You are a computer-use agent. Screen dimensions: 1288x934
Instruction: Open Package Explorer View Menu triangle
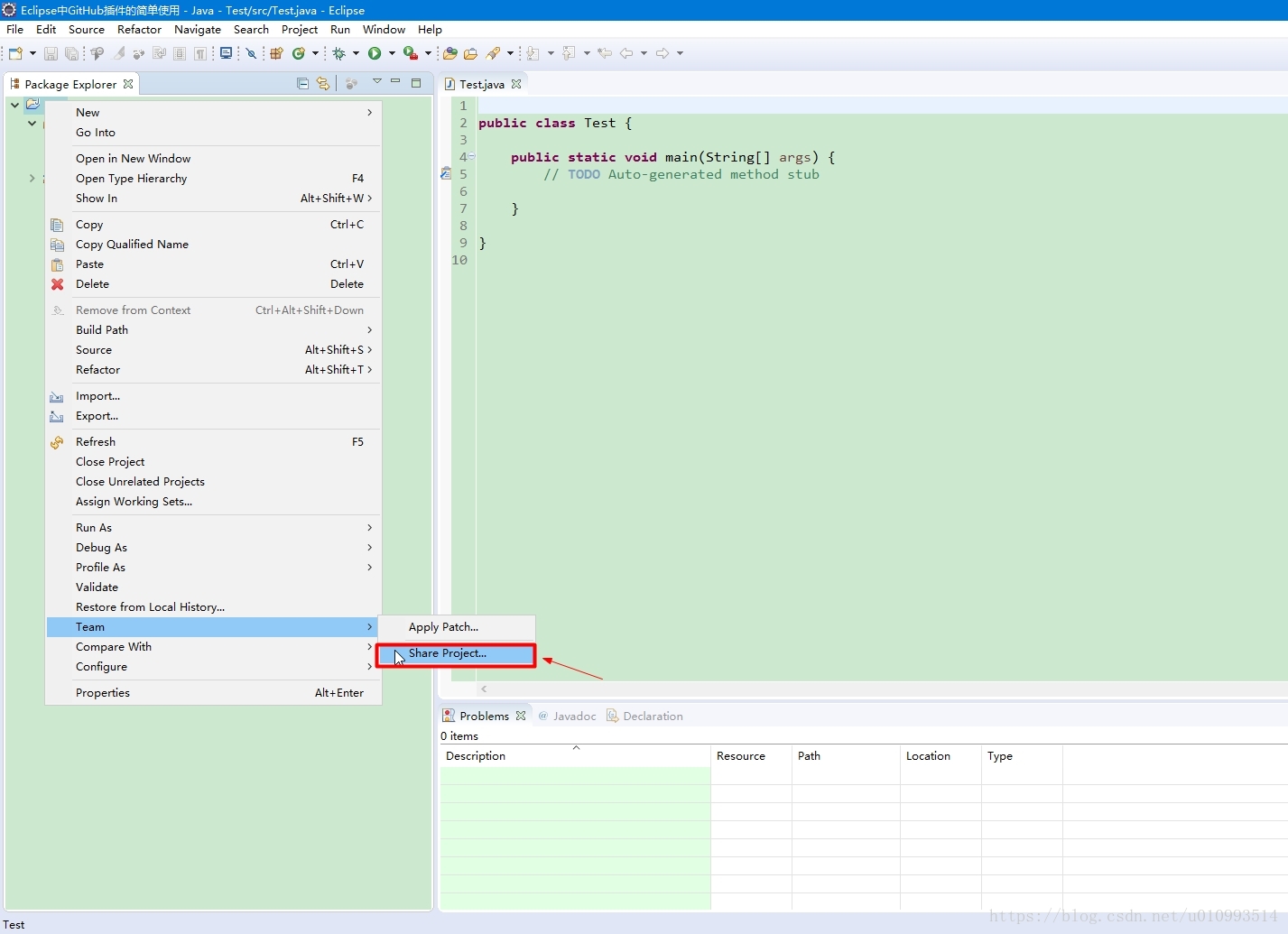377,82
